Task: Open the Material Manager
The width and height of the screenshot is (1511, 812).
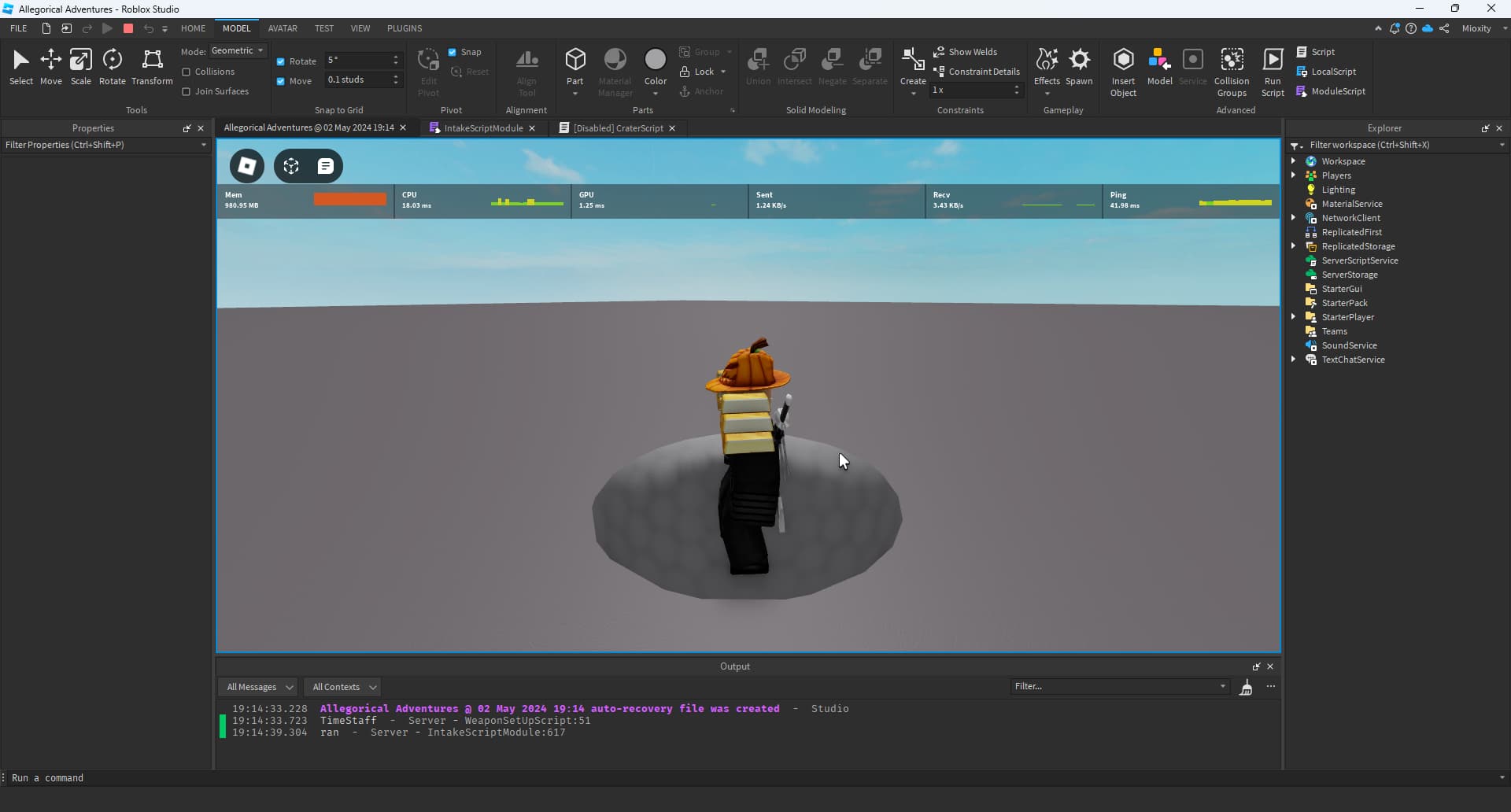Action: tap(615, 69)
